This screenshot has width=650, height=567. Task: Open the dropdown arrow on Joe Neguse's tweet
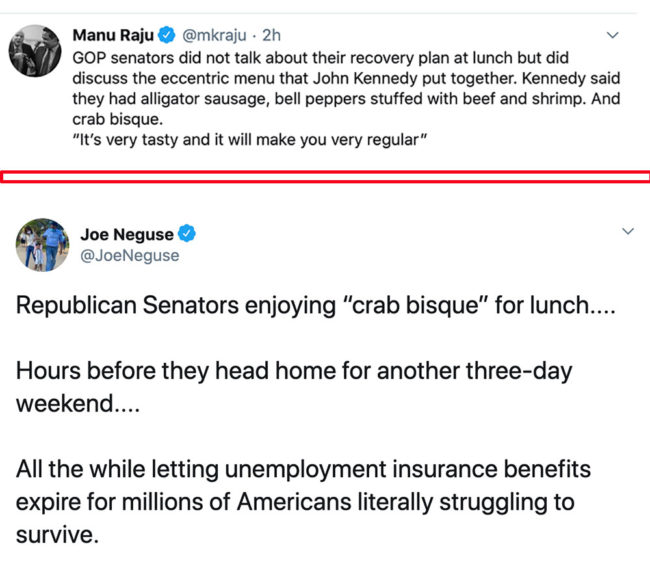point(628,231)
